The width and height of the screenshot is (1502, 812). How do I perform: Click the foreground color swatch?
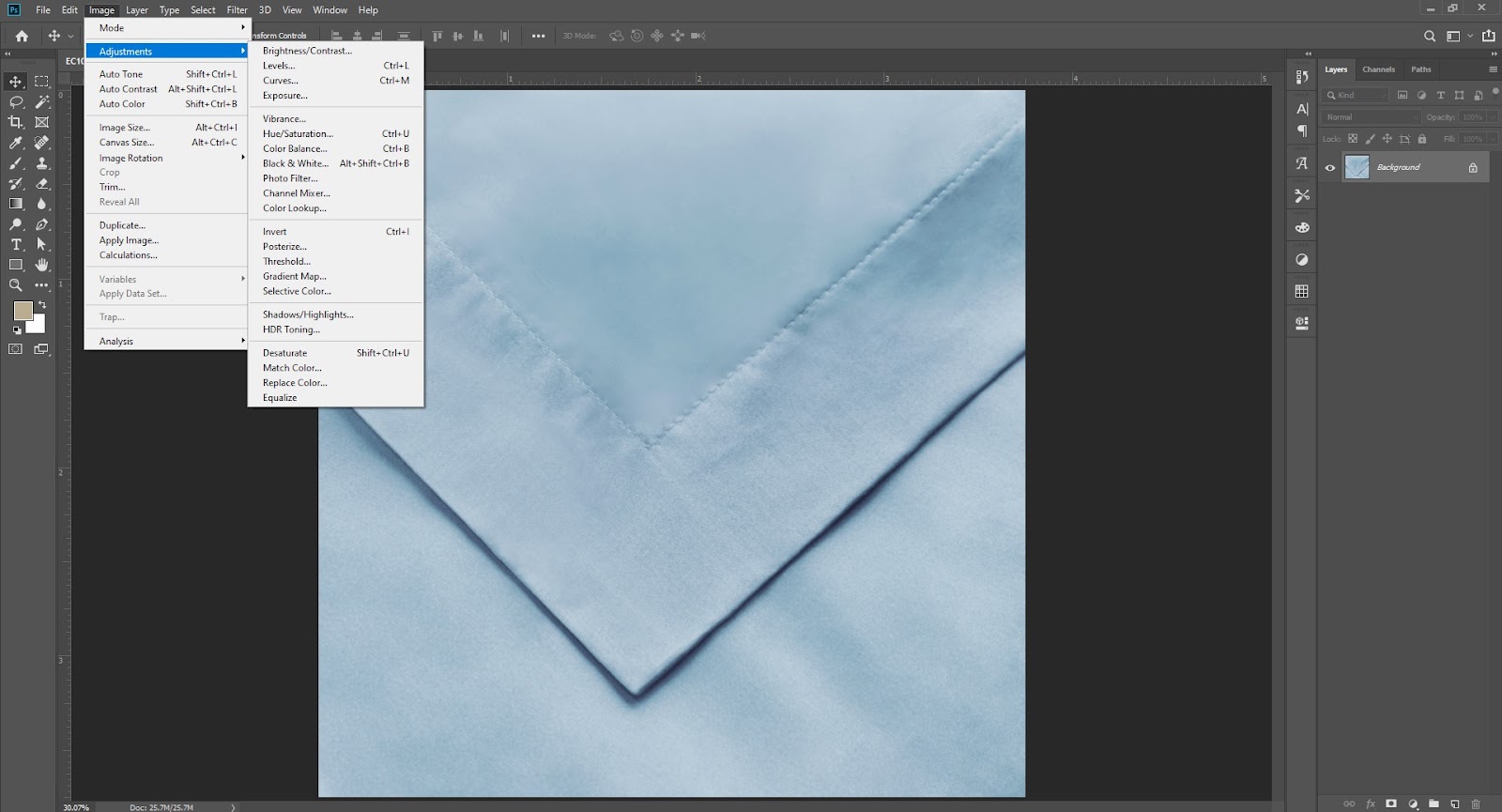click(23, 311)
